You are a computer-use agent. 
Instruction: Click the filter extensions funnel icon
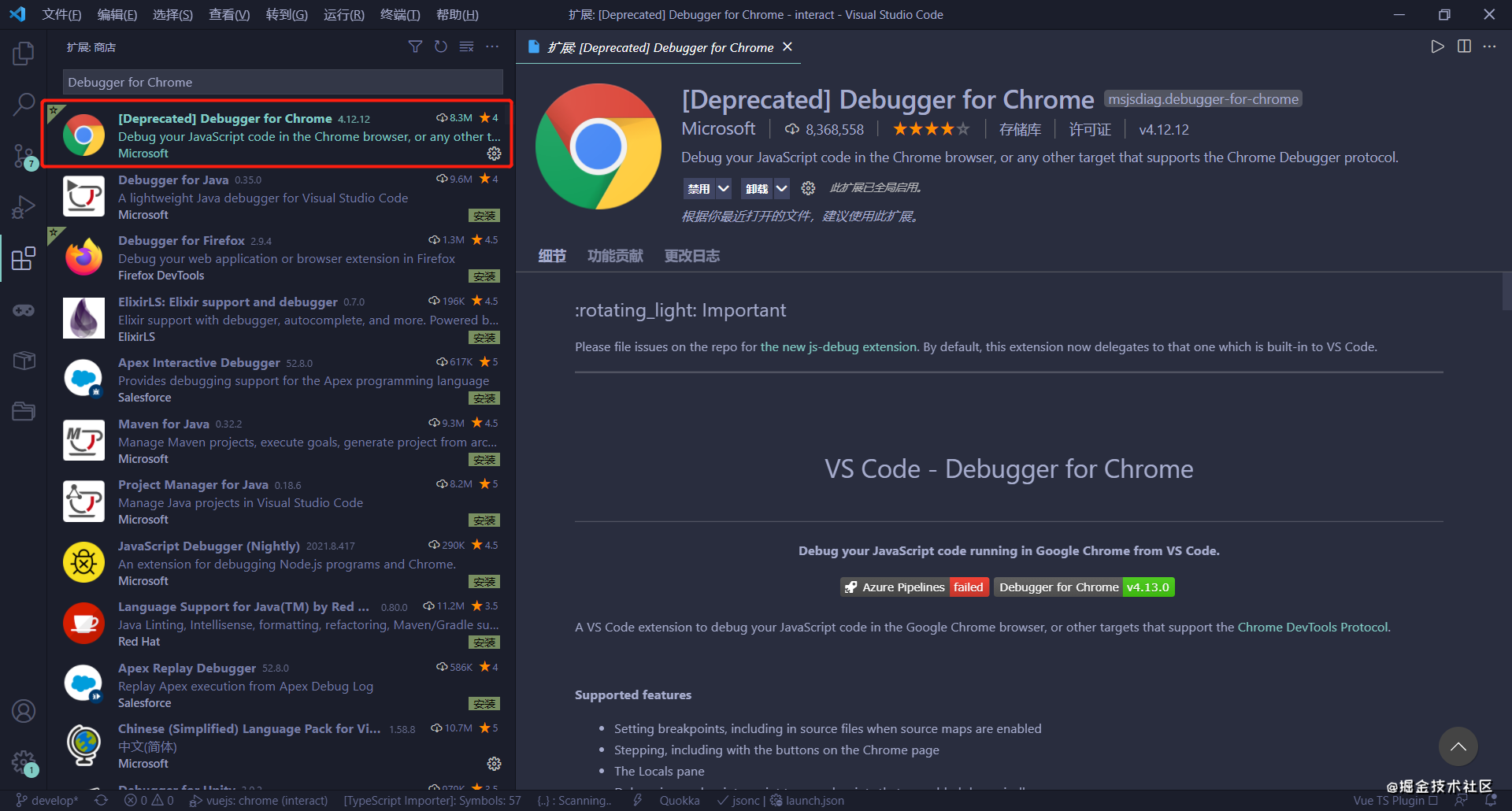415,47
